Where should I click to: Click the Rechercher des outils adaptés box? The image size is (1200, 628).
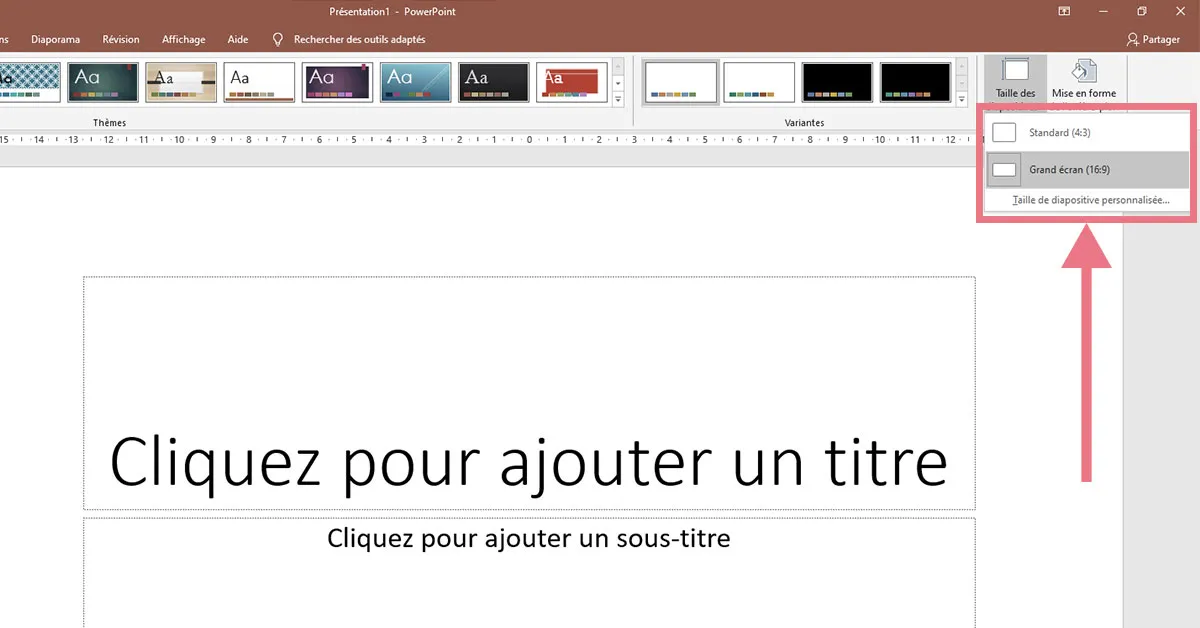point(359,40)
